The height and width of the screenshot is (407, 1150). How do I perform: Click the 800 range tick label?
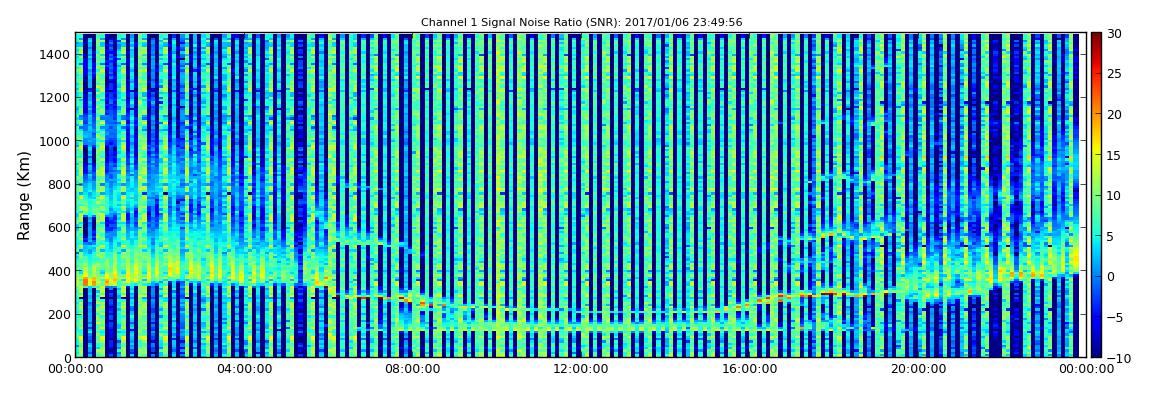pyautogui.click(x=59, y=184)
